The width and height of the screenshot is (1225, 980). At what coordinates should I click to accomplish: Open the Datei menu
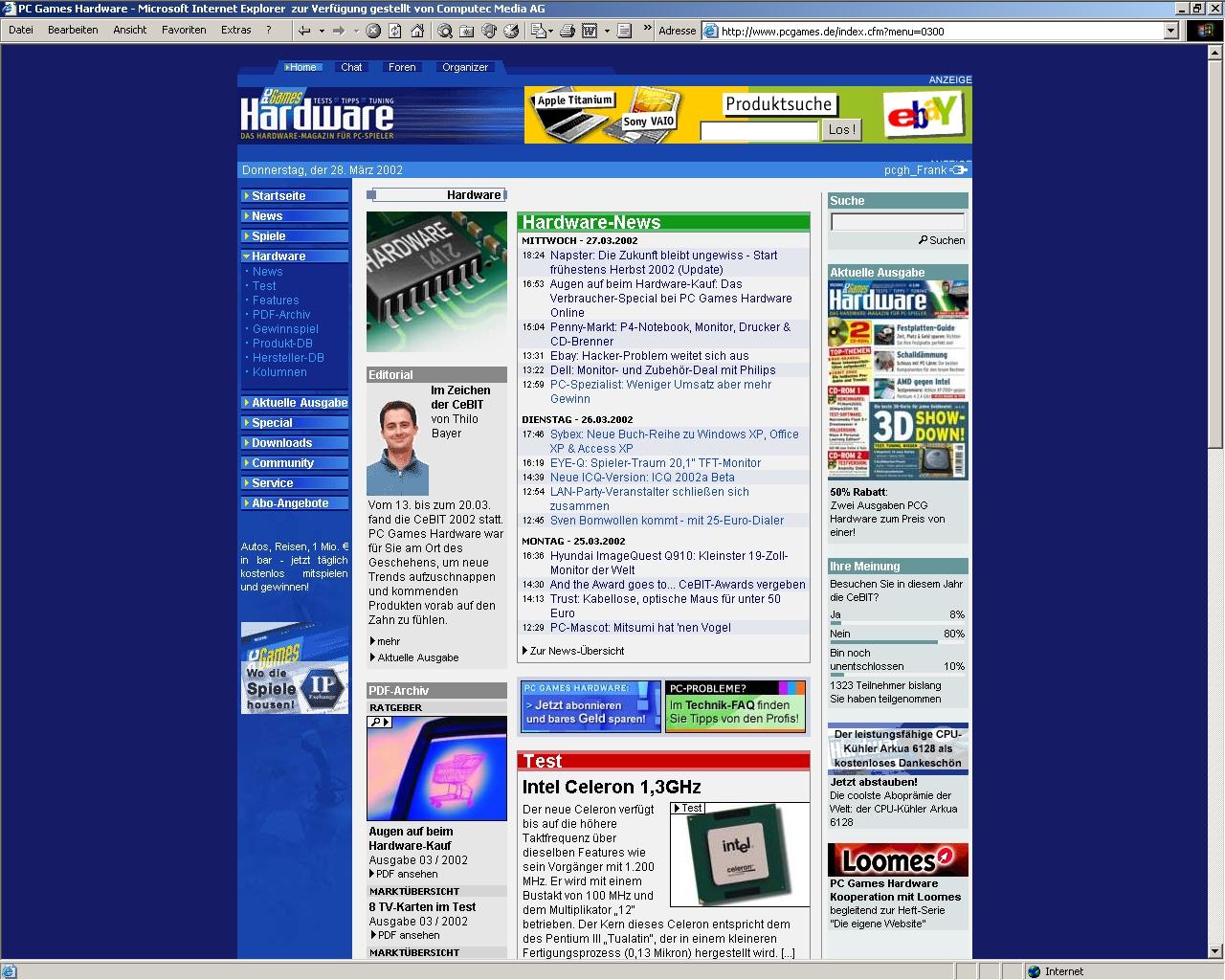tap(21, 30)
